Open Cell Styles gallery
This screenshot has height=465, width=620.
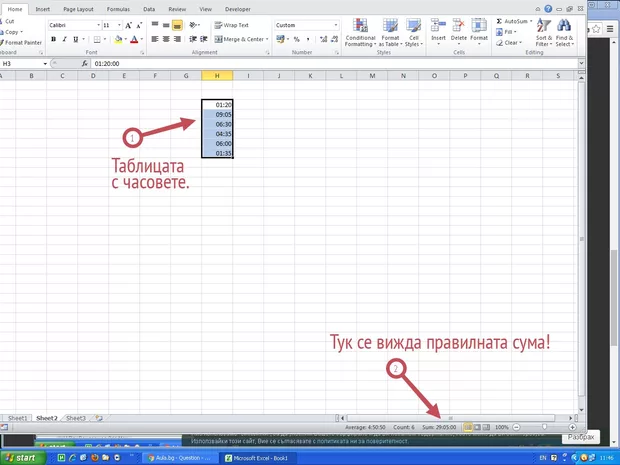414,32
